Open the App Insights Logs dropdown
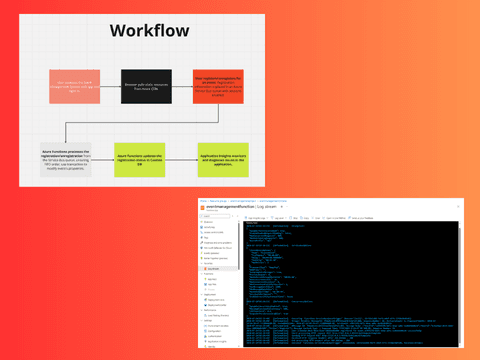The image size is (480, 360). (256, 218)
